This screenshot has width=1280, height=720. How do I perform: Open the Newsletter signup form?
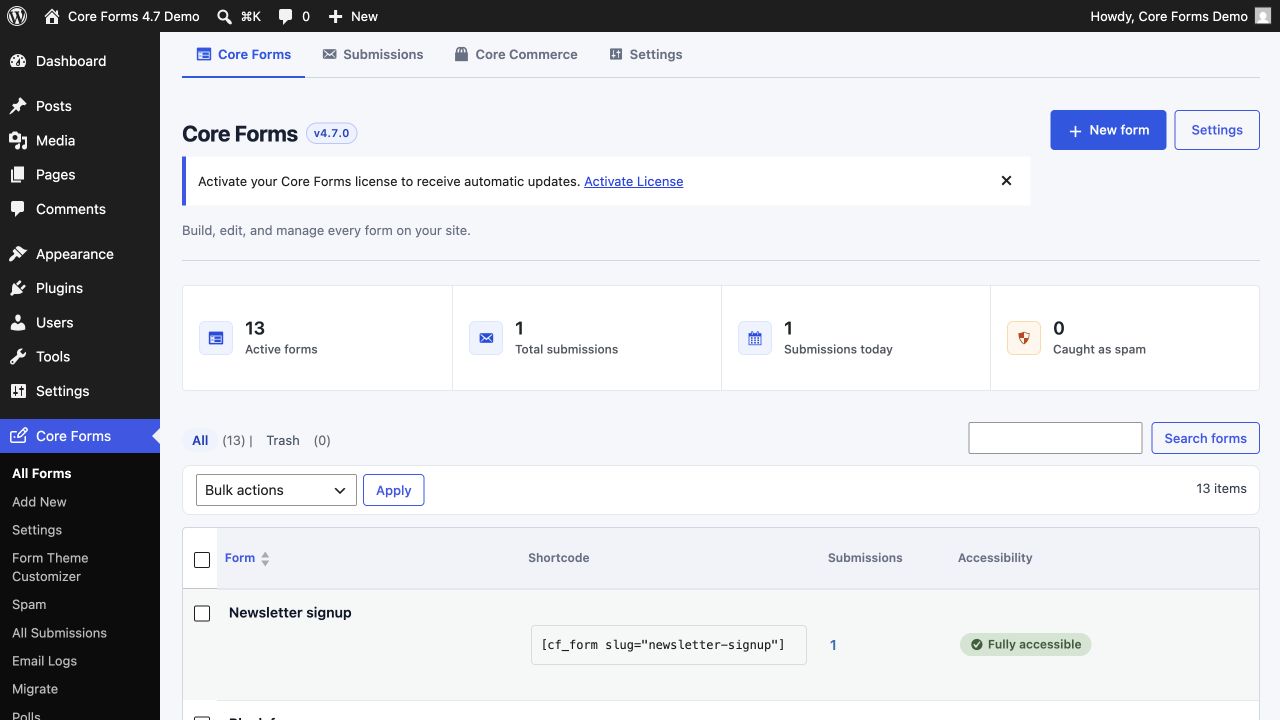(x=290, y=613)
